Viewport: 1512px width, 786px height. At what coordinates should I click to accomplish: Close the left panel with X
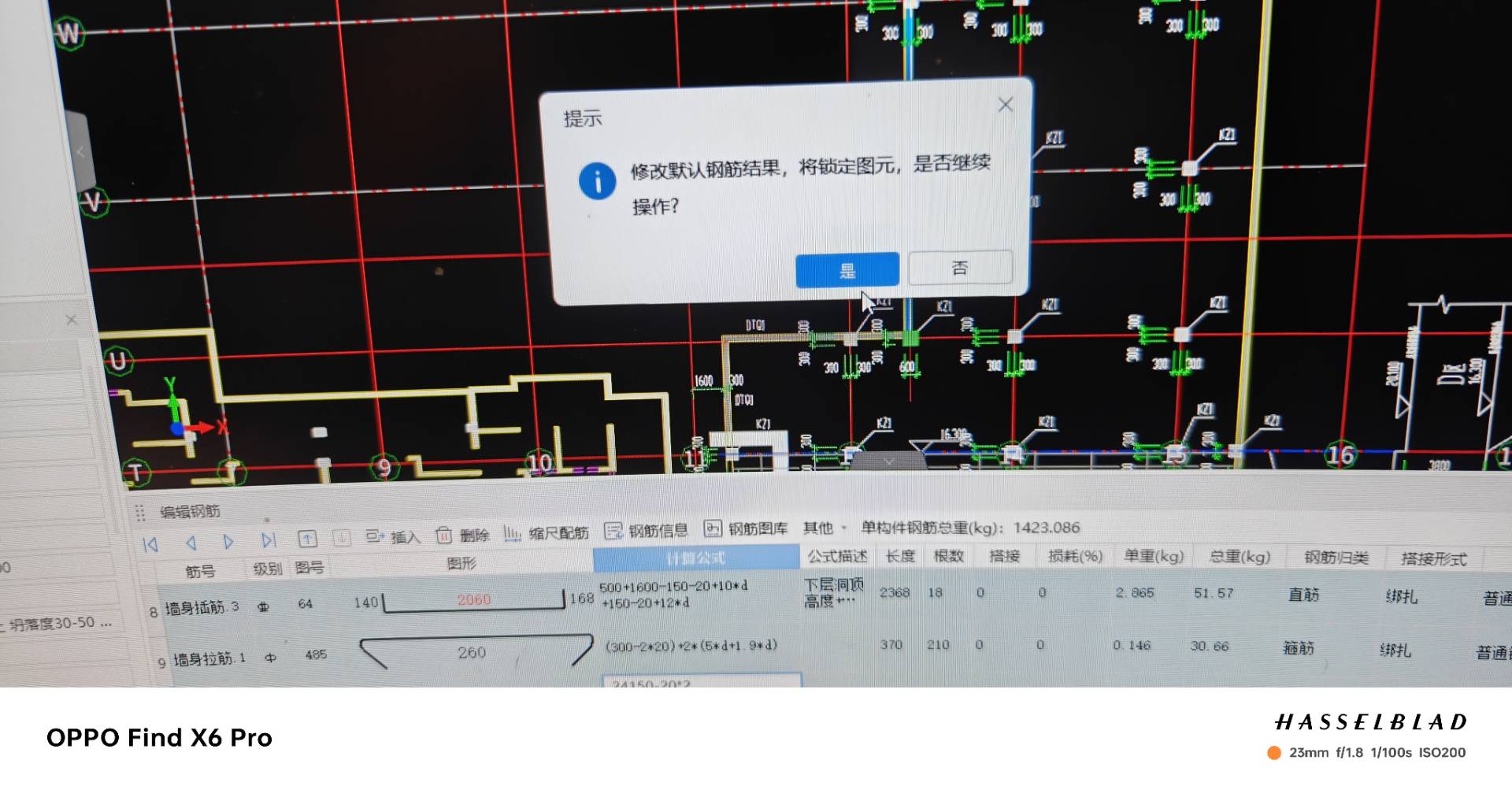[72, 320]
